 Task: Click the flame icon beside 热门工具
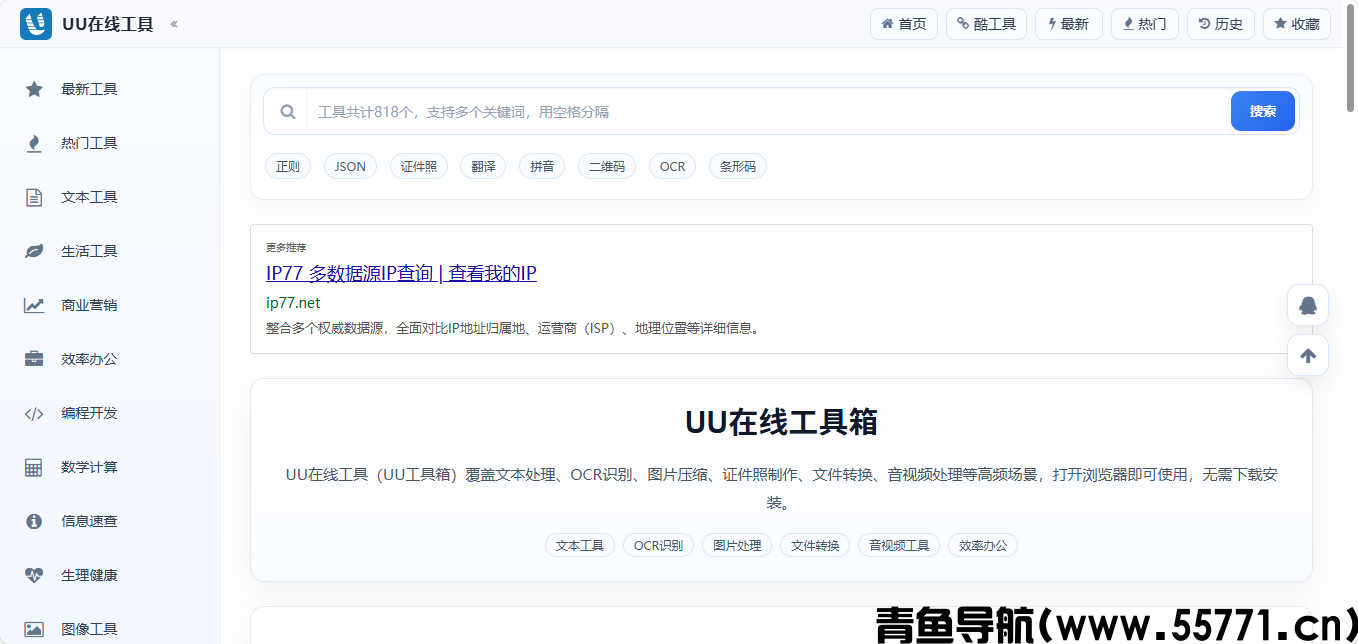(x=34, y=143)
